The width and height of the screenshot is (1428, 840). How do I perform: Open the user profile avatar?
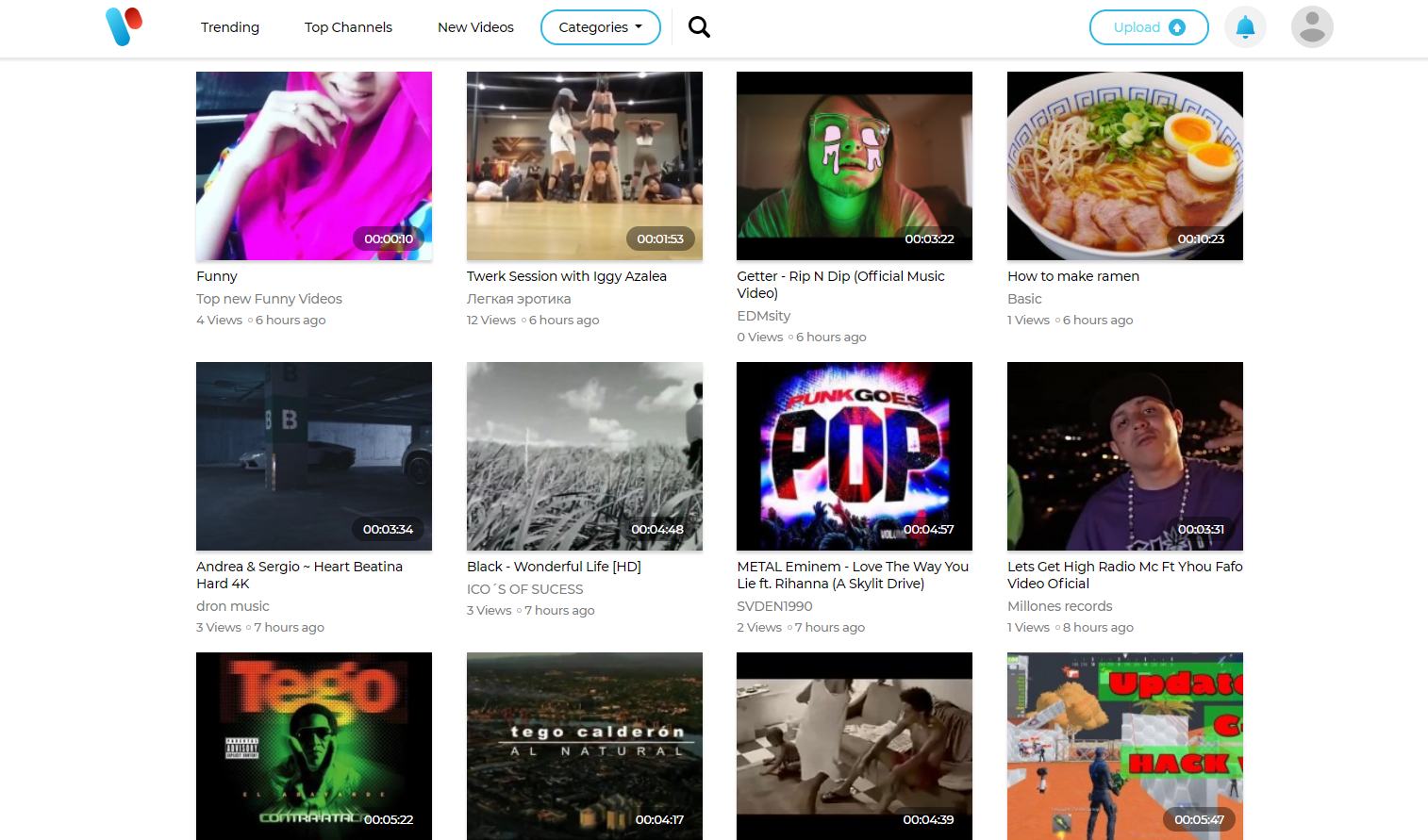(1312, 27)
